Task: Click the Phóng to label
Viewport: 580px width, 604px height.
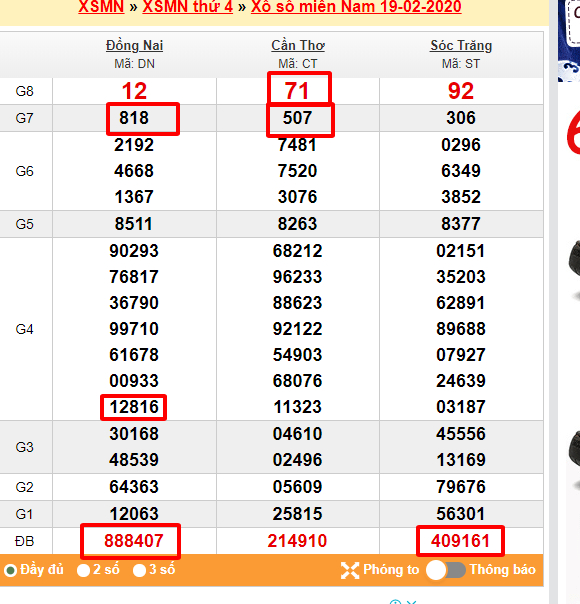Action: [391, 569]
